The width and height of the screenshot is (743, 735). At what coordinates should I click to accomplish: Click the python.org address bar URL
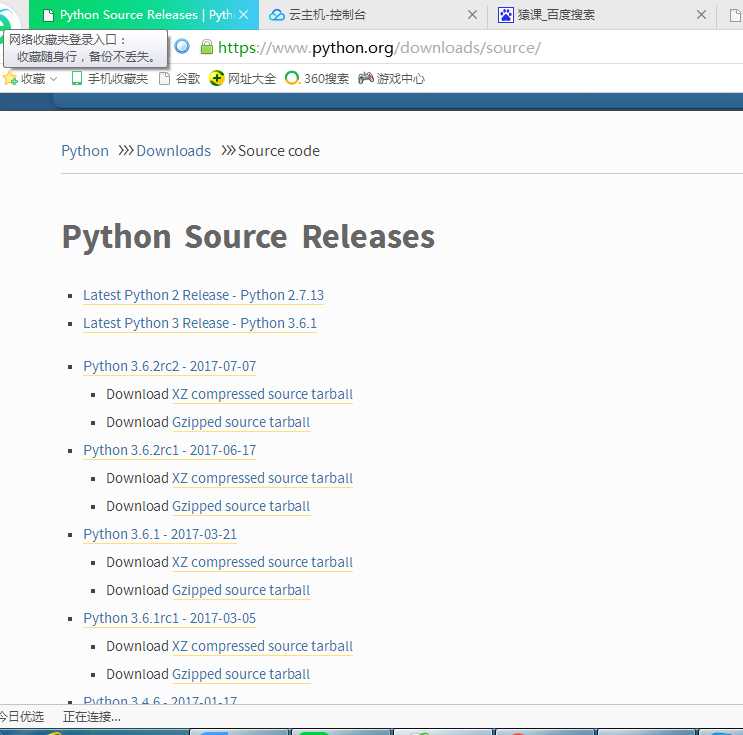379,47
